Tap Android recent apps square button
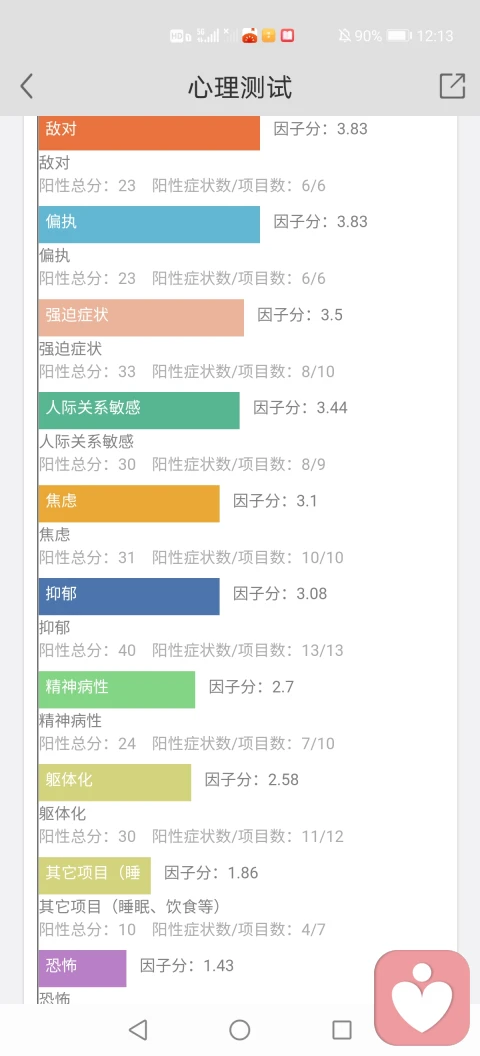Image resolution: width=480 pixels, height=1056 pixels. tap(342, 1029)
